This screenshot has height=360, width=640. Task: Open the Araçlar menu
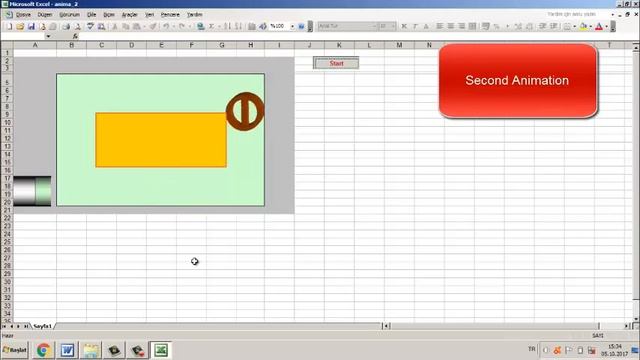tap(130, 15)
